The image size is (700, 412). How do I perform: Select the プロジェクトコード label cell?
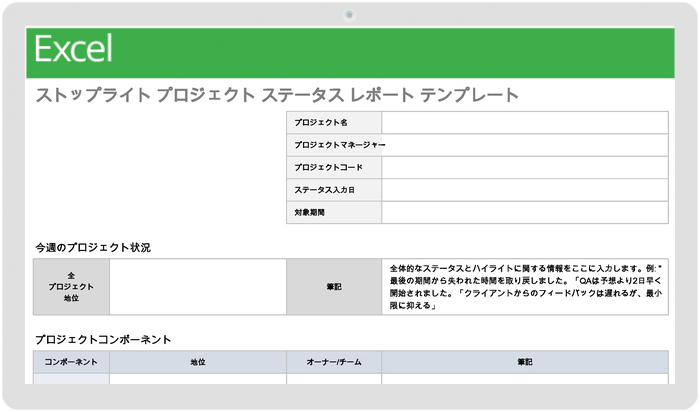point(334,167)
